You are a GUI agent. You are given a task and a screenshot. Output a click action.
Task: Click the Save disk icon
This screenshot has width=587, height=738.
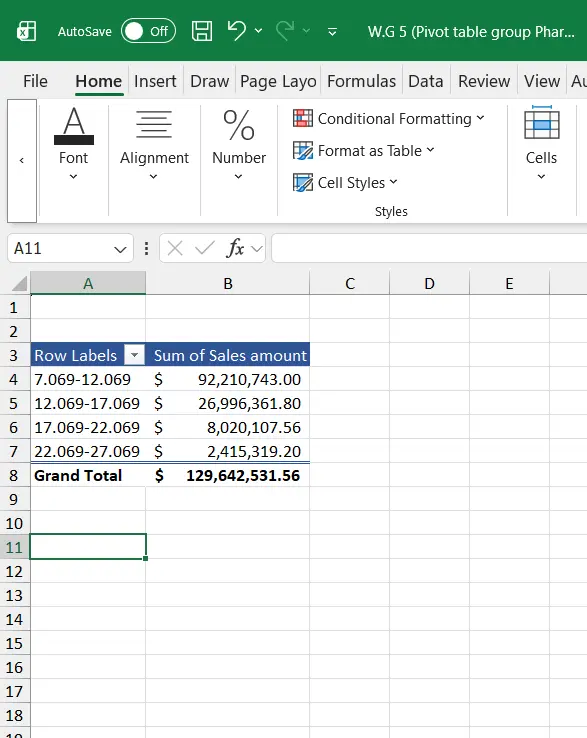[x=202, y=31]
